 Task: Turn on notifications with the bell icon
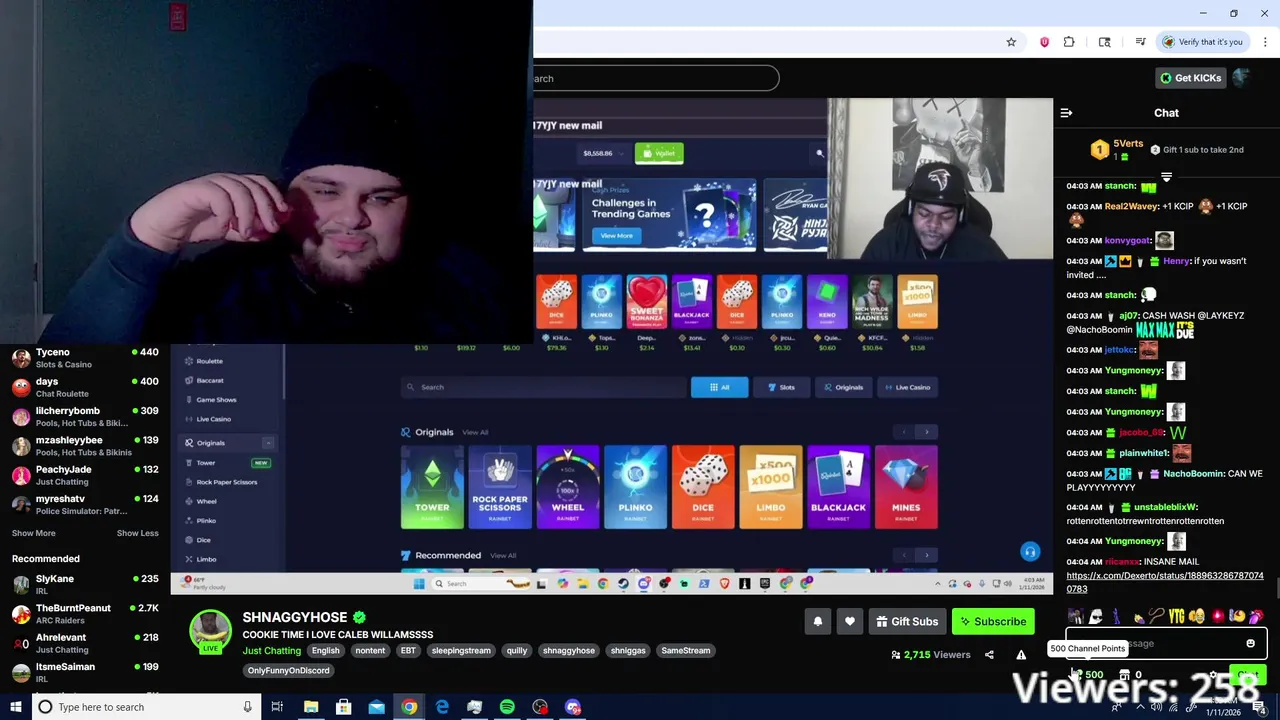click(818, 622)
